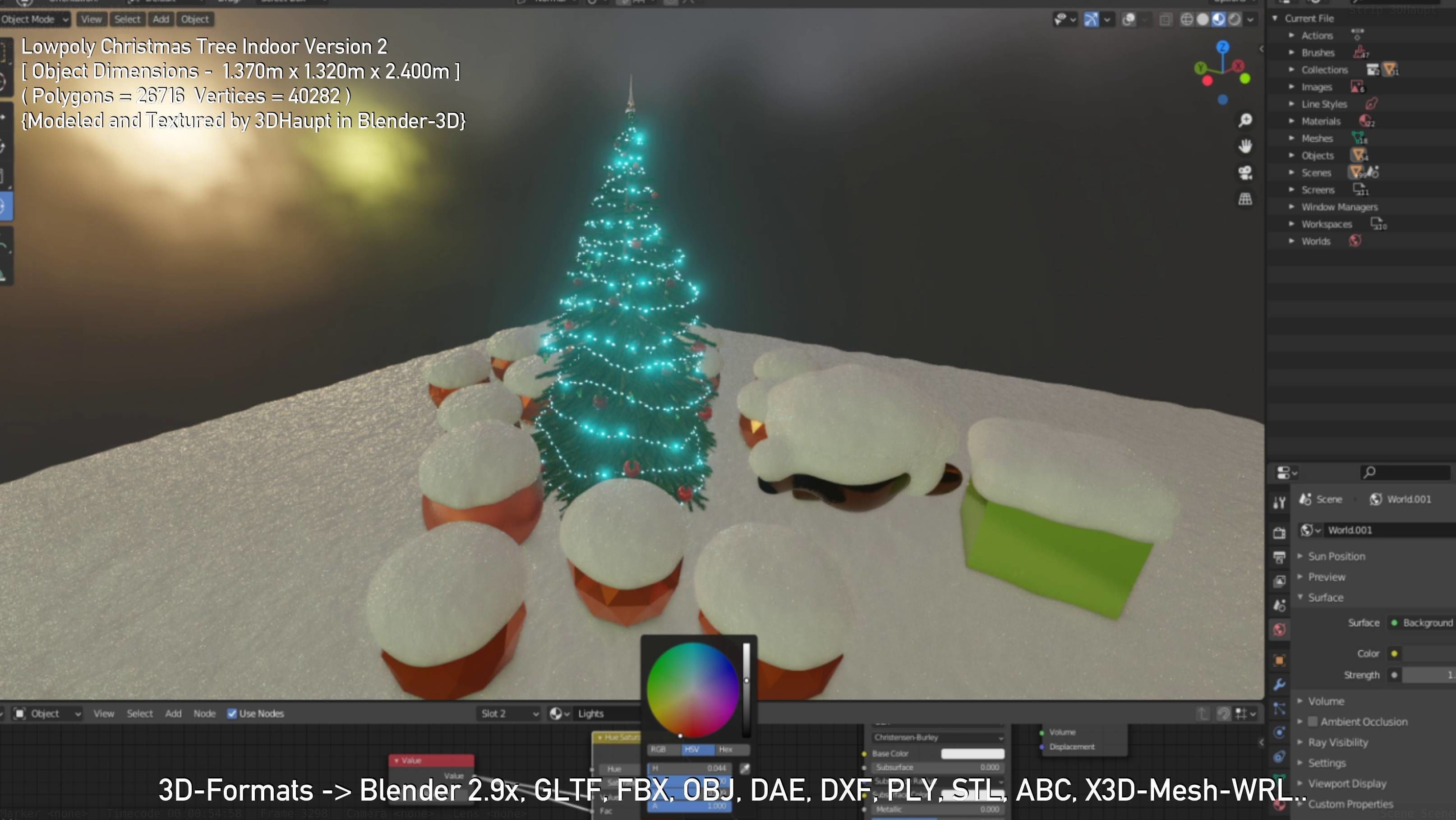Open the Particles properties tab
Viewport: 1456px width, 820px height.
coord(1279,708)
